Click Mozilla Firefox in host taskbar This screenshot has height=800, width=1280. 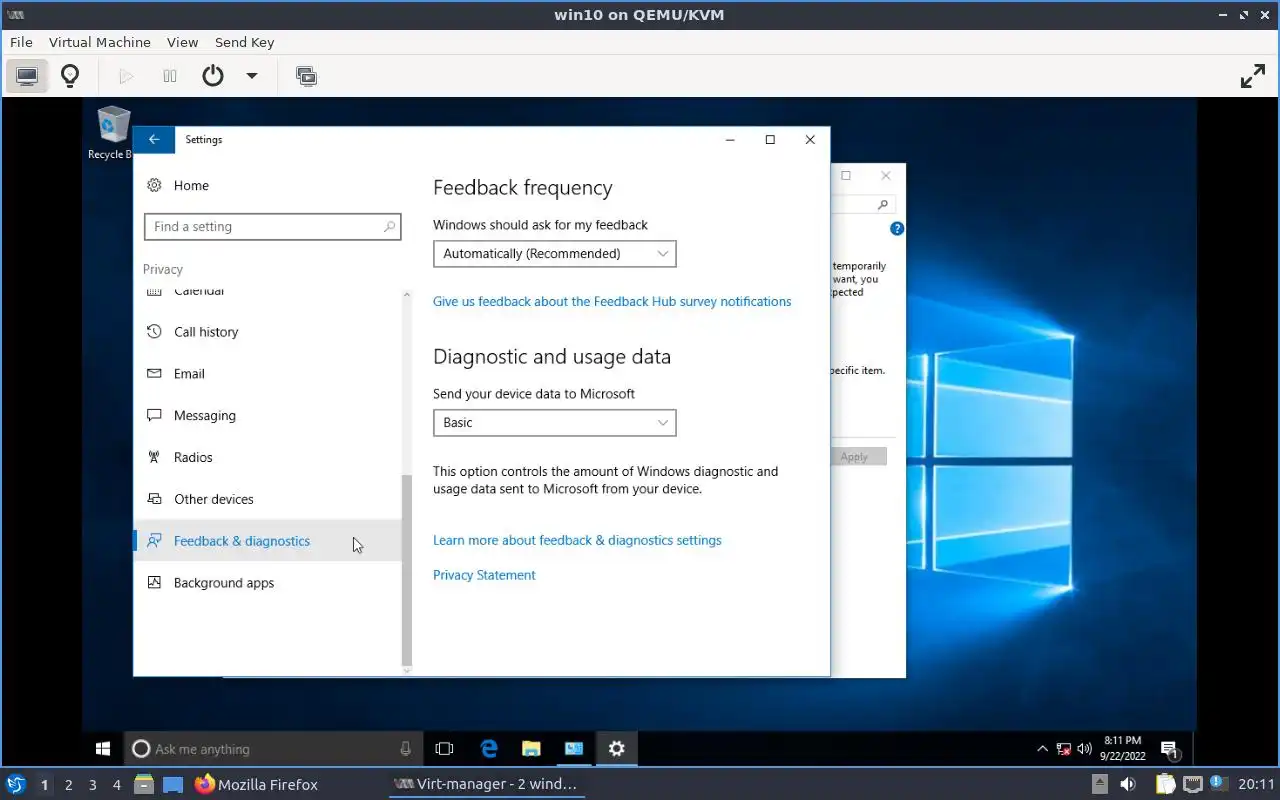click(256, 784)
